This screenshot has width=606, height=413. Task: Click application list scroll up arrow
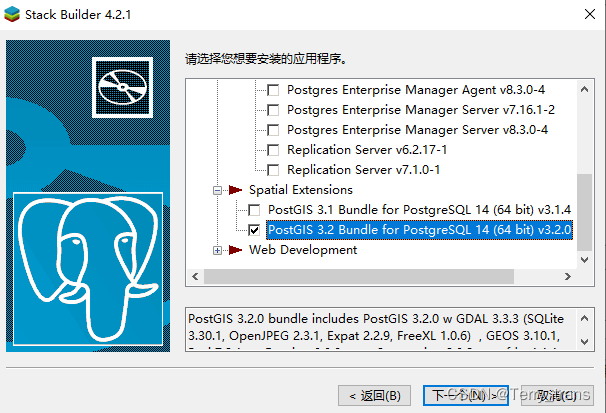click(585, 90)
